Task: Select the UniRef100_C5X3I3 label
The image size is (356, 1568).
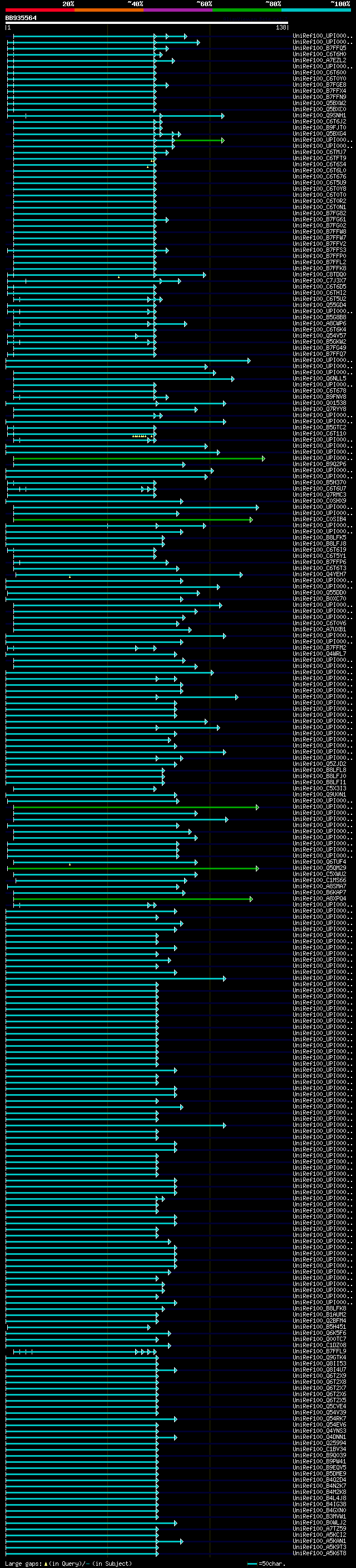Action: (x=319, y=788)
